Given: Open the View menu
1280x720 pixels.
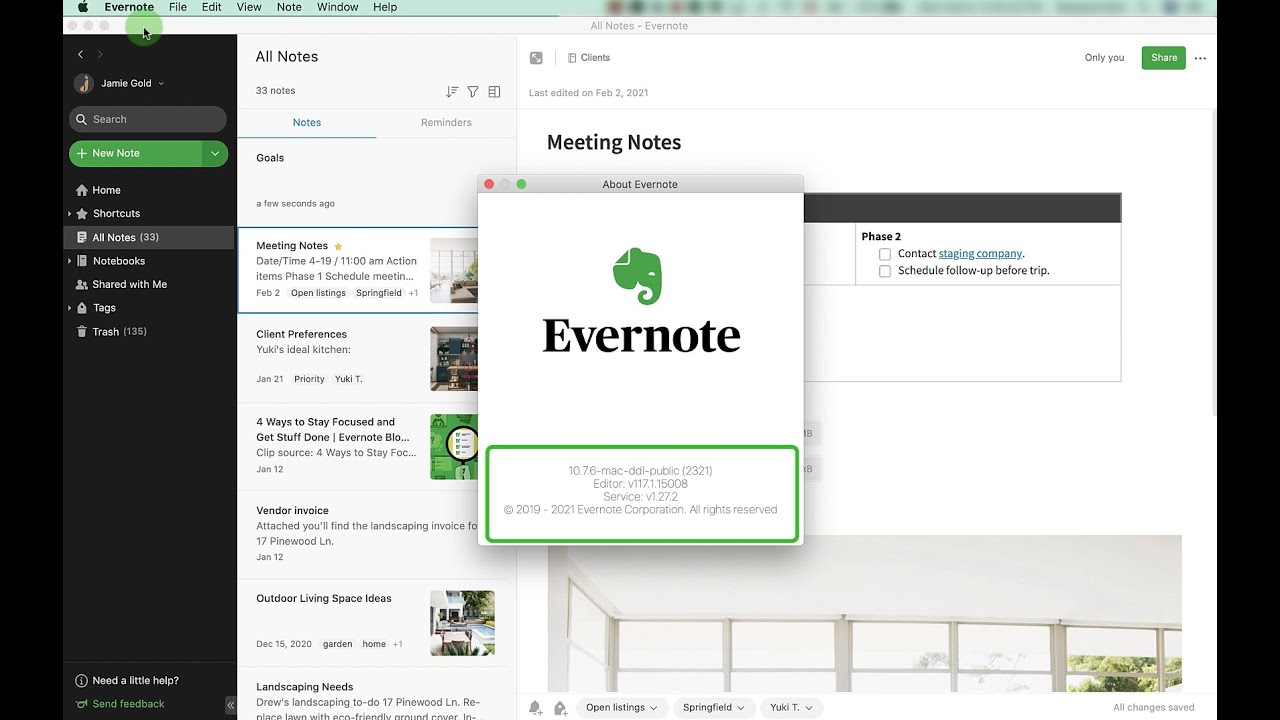Looking at the screenshot, I should (249, 7).
